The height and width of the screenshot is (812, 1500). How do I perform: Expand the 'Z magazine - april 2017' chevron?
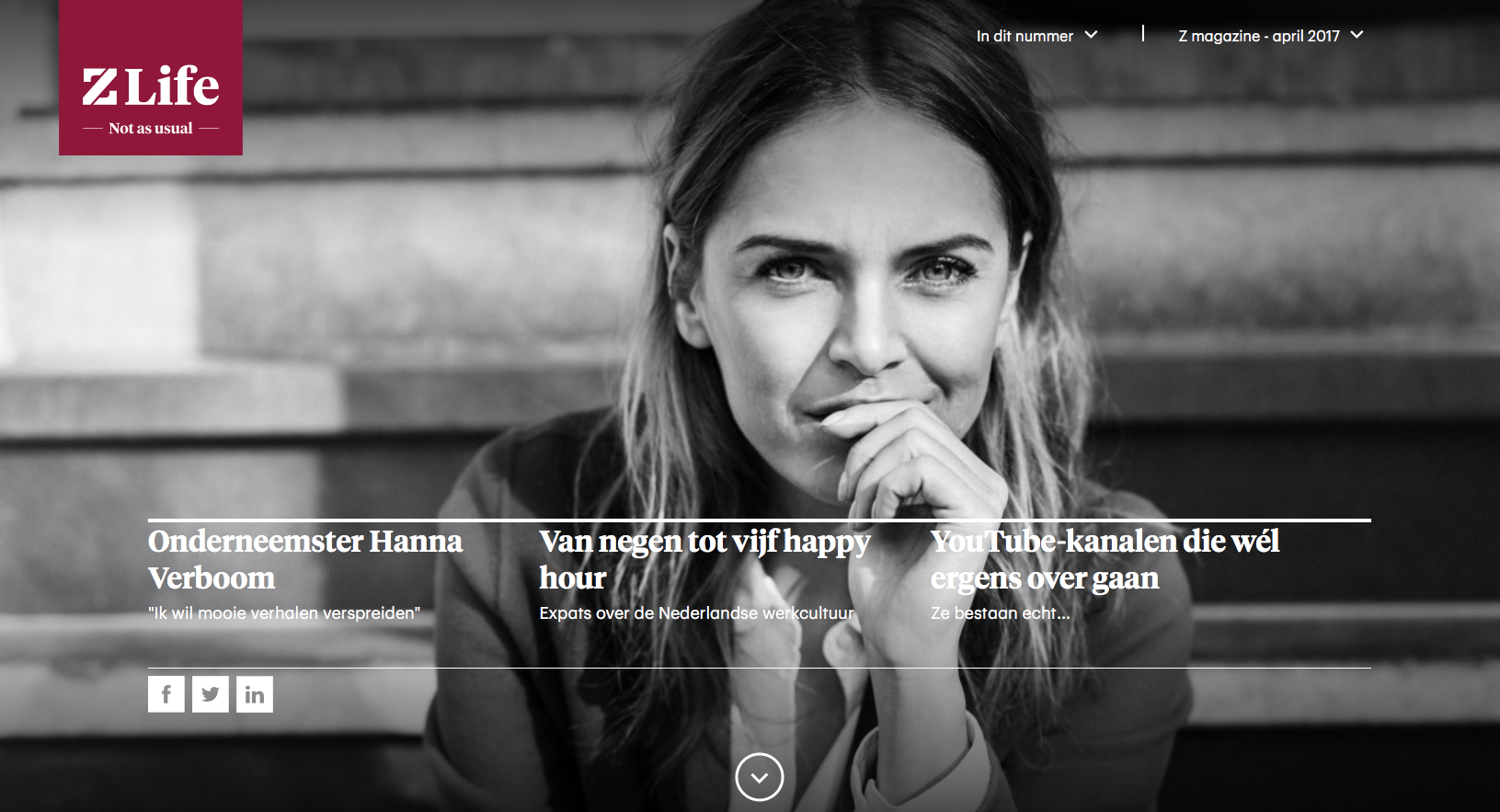pyautogui.click(x=1357, y=35)
